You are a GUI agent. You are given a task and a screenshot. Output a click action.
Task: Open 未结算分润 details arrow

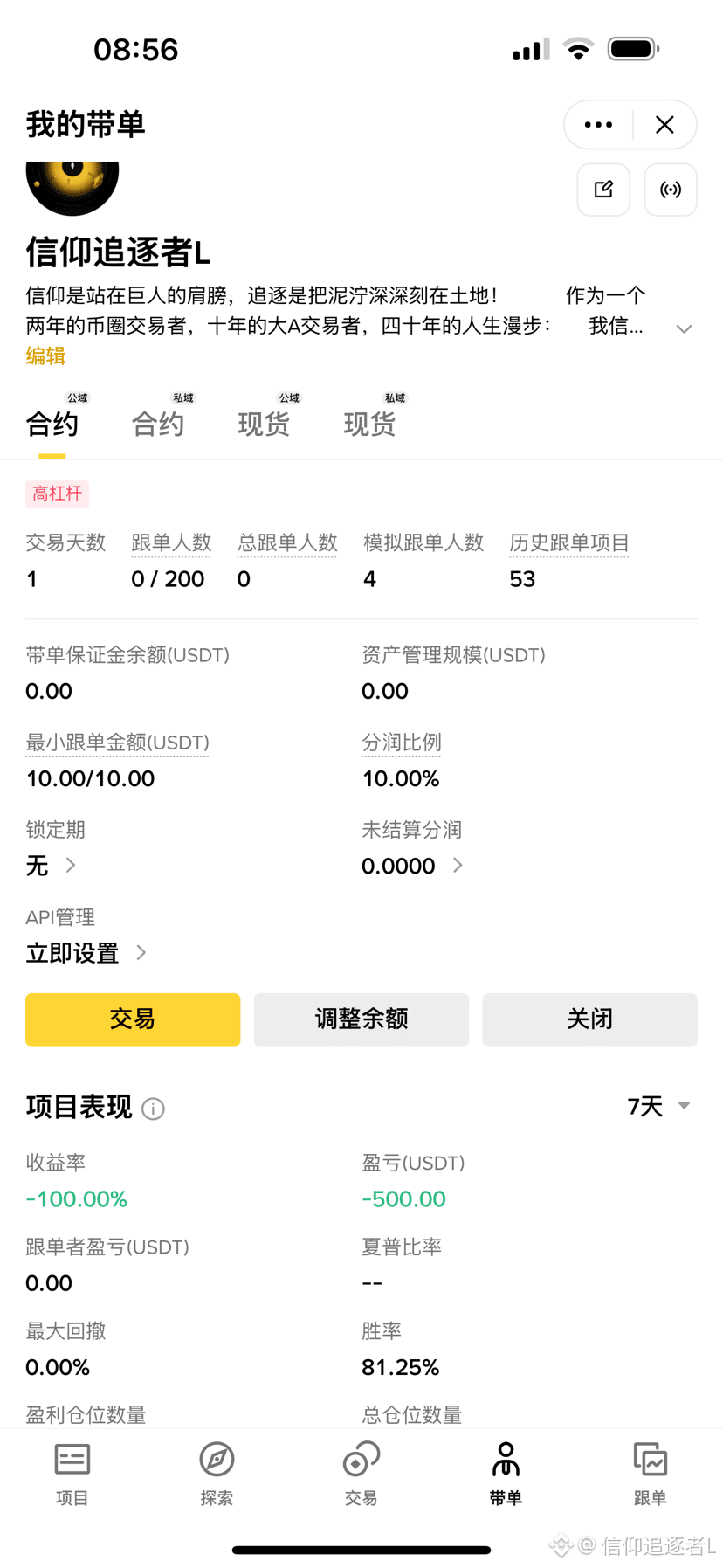(x=458, y=866)
